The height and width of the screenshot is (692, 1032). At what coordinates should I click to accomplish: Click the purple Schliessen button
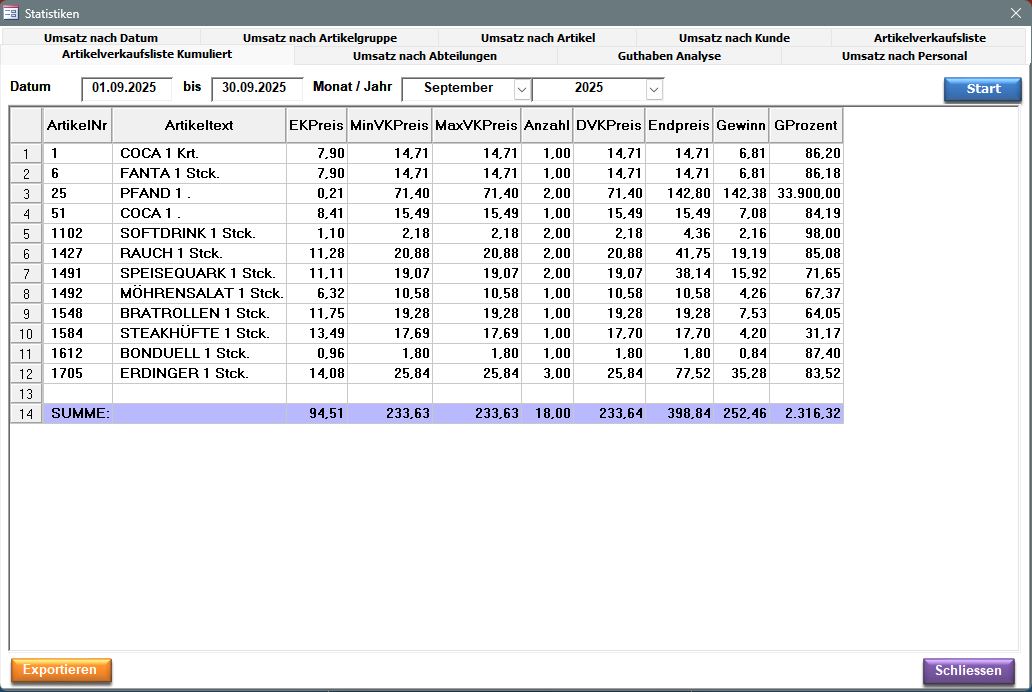point(968,670)
